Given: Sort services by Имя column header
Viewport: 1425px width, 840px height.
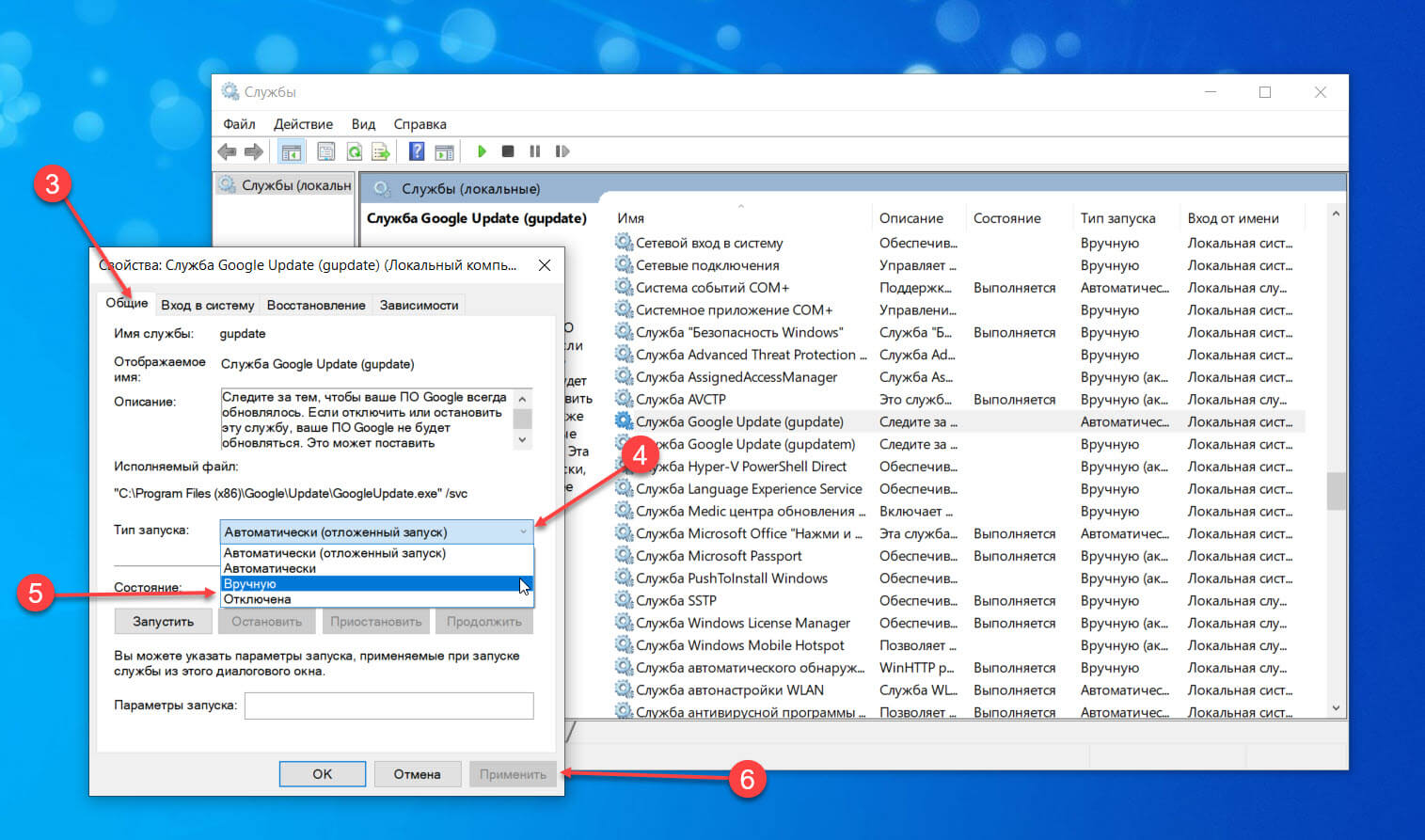Looking at the screenshot, I should pos(741,218).
